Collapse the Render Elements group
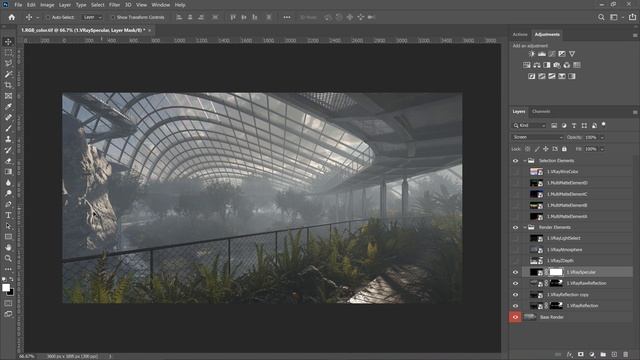 [x=525, y=227]
